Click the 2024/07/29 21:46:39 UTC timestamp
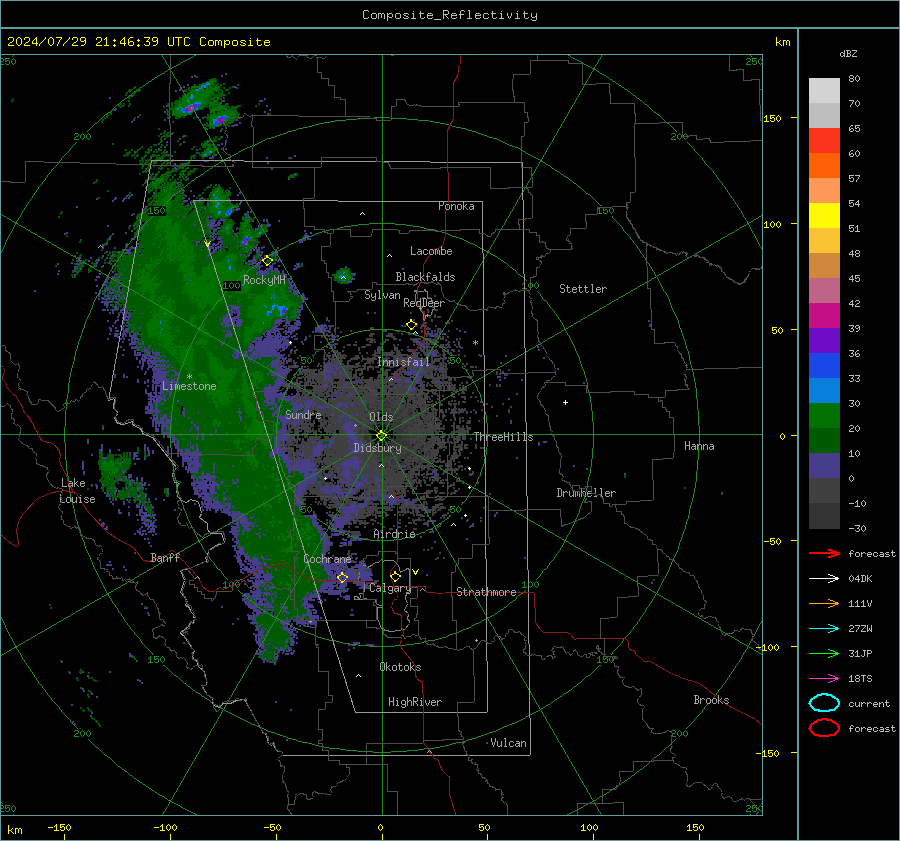900x841 pixels. coord(98,41)
